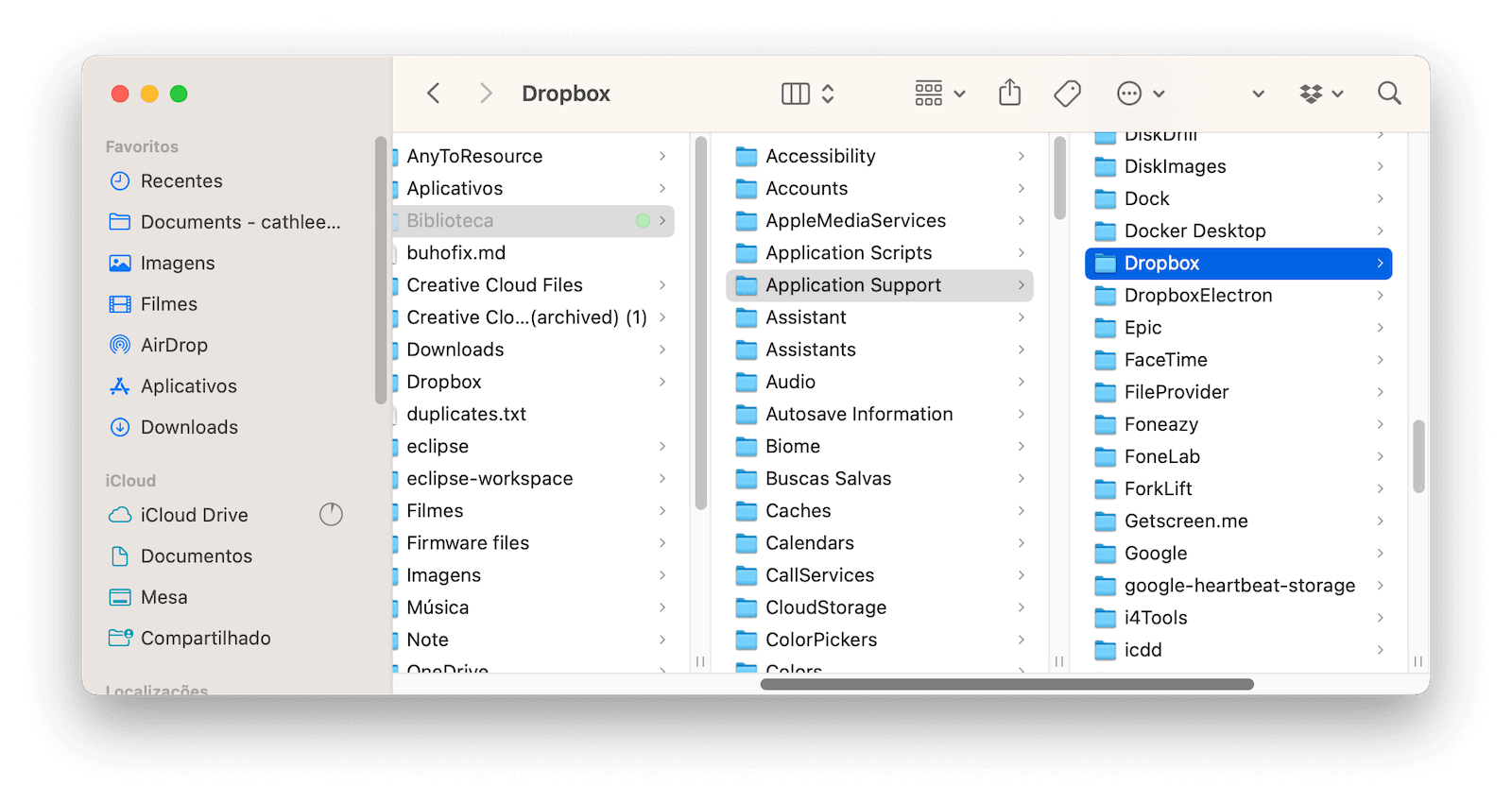Select the FileProvider folder
This screenshot has width=1512, height=803.
(x=1239, y=392)
